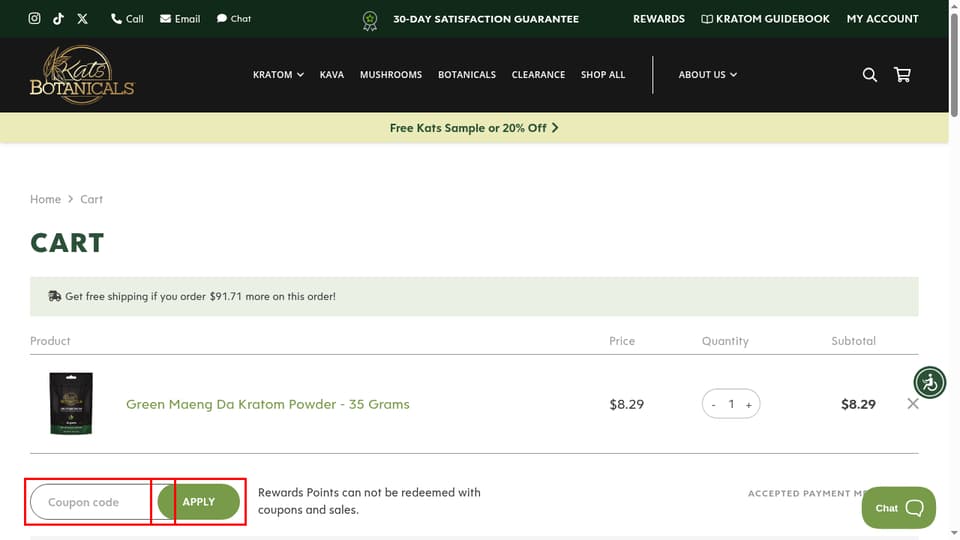Image resolution: width=960 pixels, height=540 pixels.
Task: Open the Botanicals category
Action: click(467, 75)
